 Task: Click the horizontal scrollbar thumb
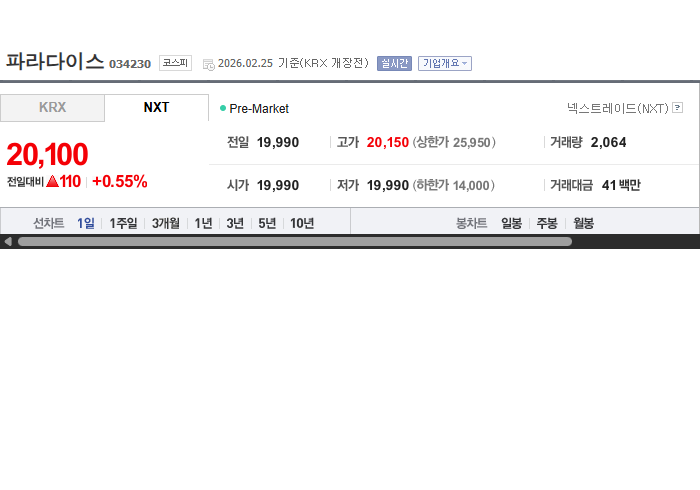295,241
